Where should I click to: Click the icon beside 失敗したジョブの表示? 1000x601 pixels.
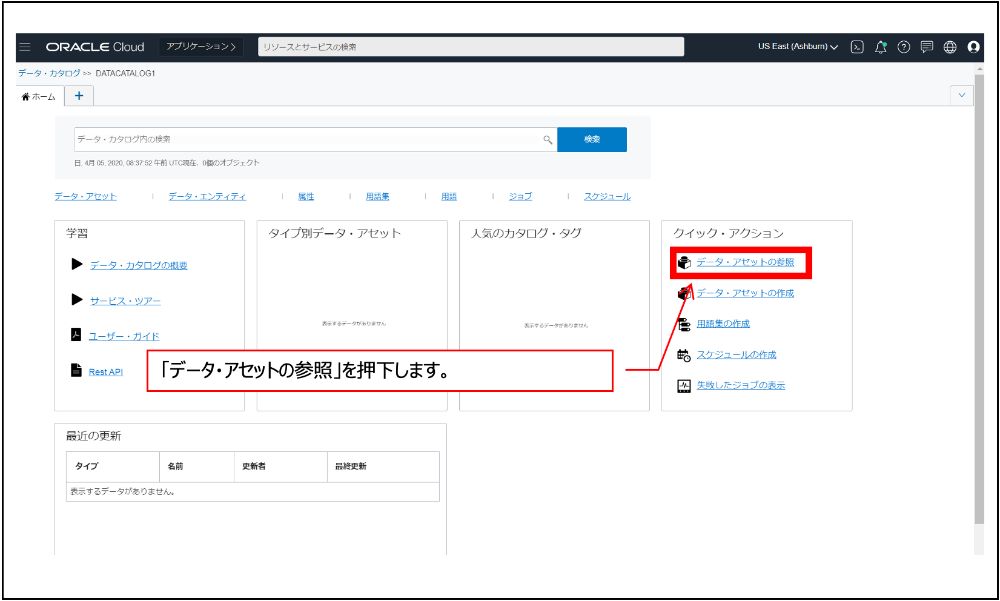tap(684, 385)
